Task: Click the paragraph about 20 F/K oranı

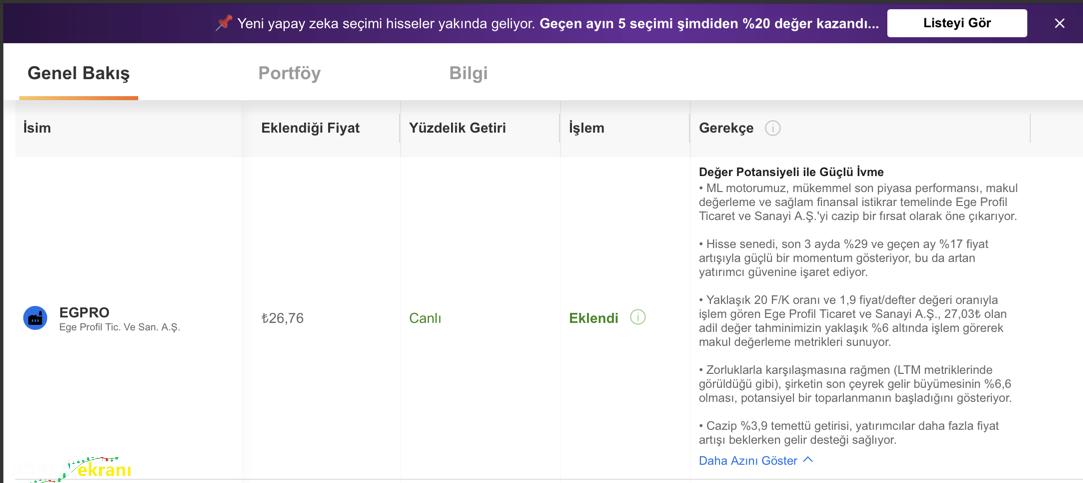Action: point(851,321)
